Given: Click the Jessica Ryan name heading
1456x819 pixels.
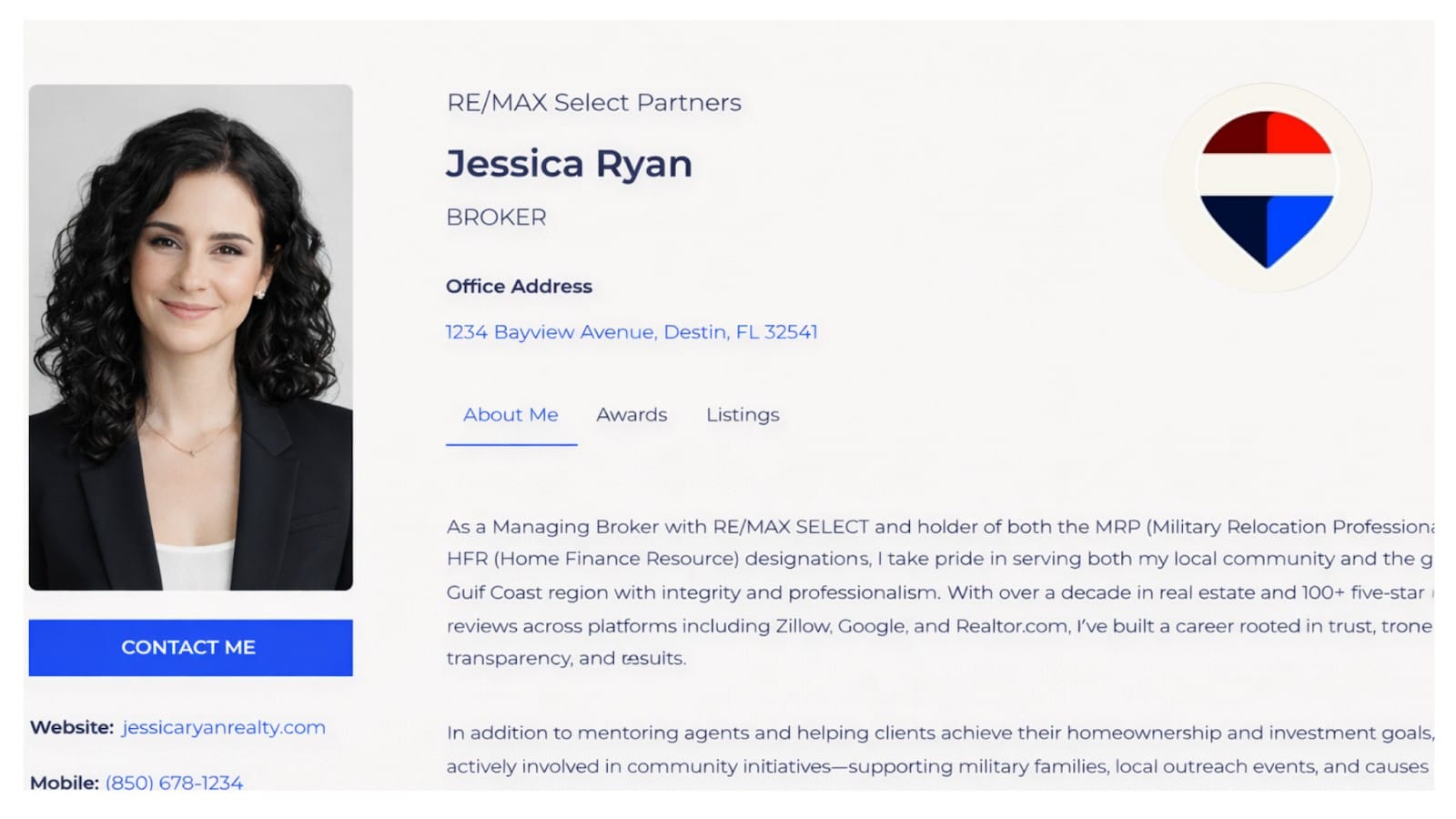Looking at the screenshot, I should click(x=569, y=164).
